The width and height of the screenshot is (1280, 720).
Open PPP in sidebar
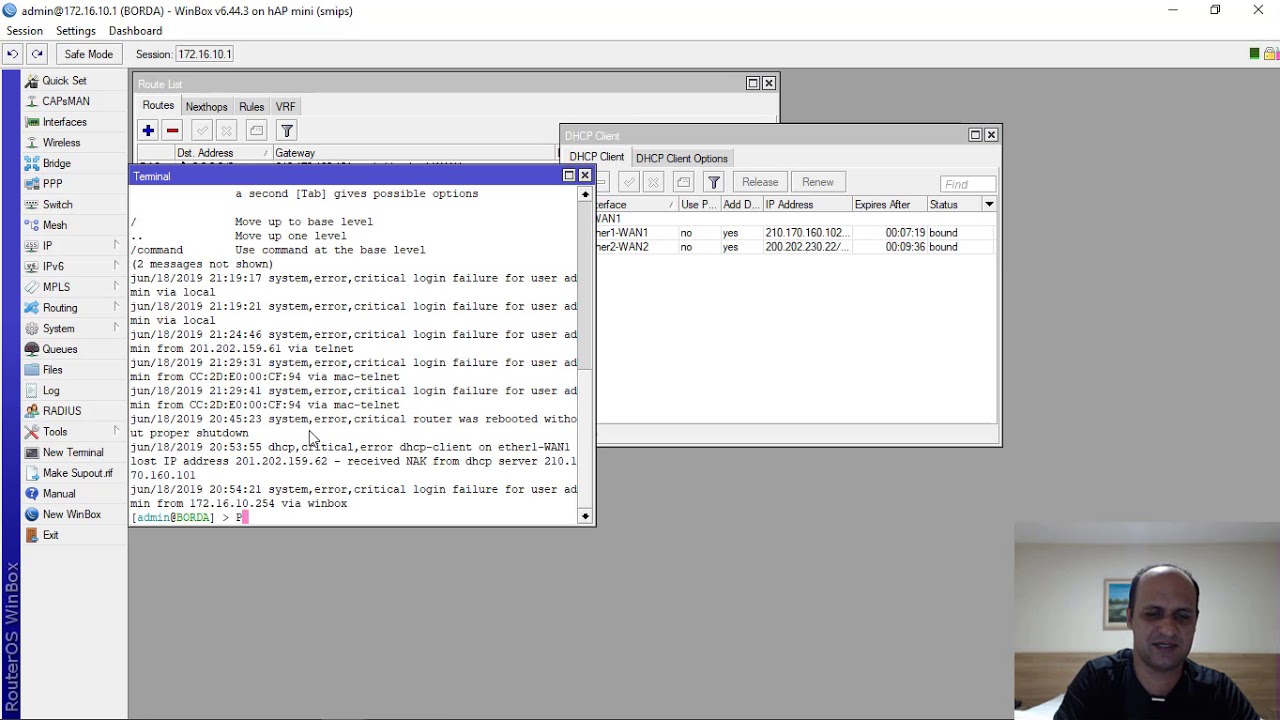coord(52,184)
